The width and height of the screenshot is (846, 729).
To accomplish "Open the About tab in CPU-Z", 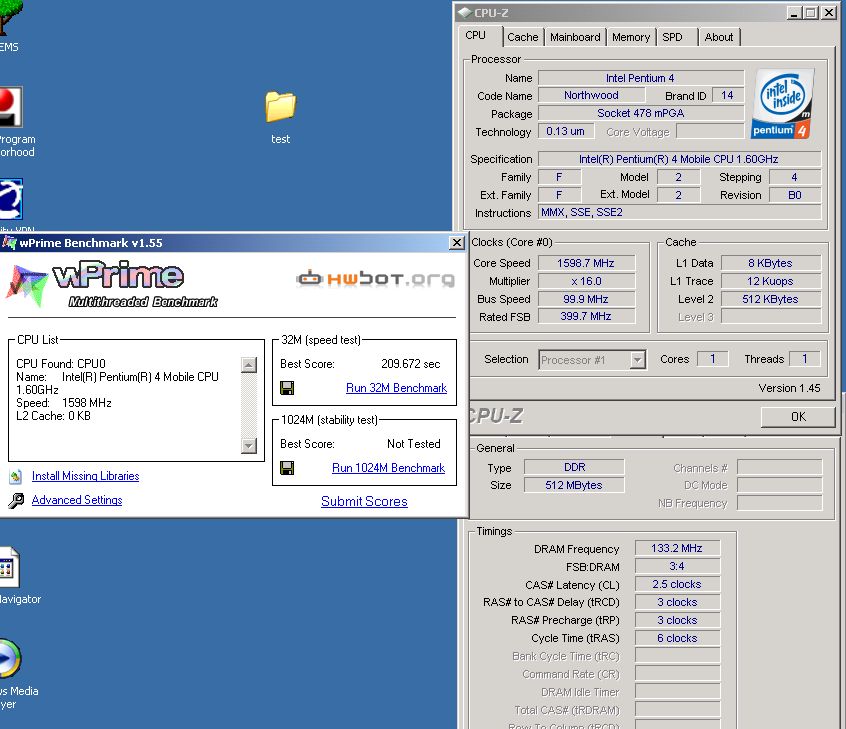I will point(719,37).
